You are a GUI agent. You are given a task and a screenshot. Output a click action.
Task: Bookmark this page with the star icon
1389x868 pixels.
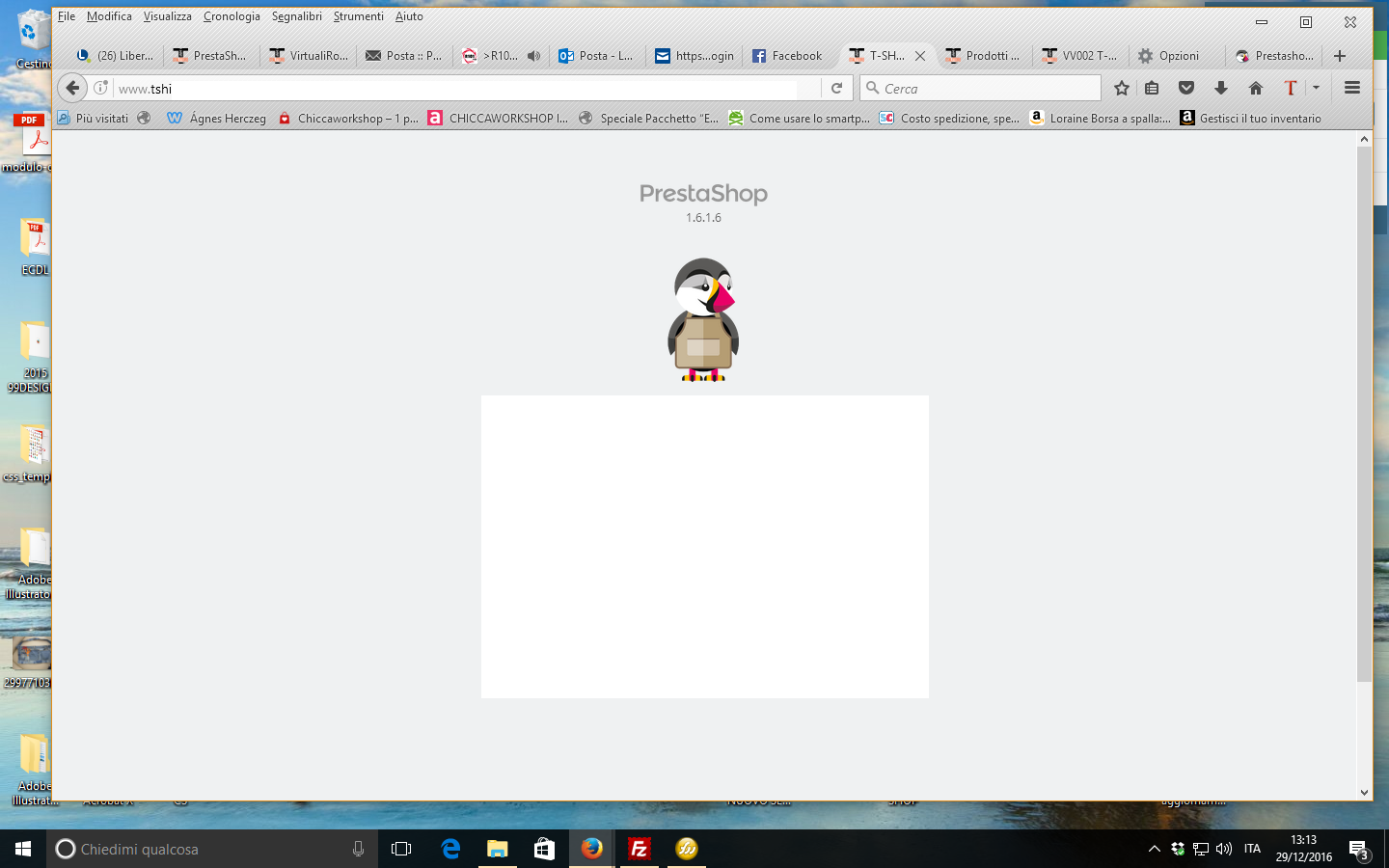[1121, 88]
